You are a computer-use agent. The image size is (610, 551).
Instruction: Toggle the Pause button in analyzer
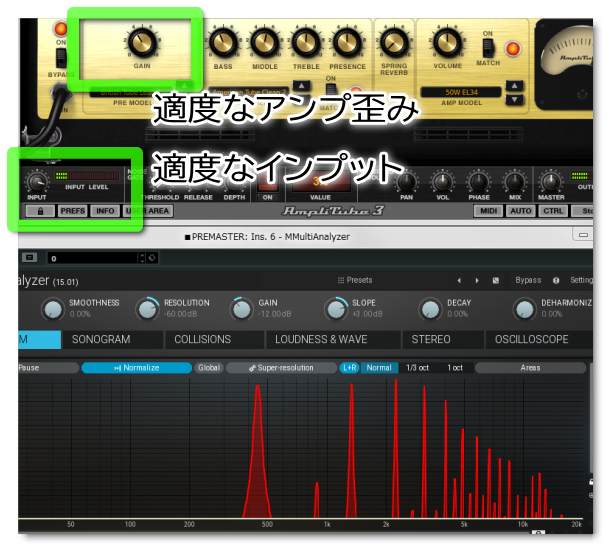48,368
